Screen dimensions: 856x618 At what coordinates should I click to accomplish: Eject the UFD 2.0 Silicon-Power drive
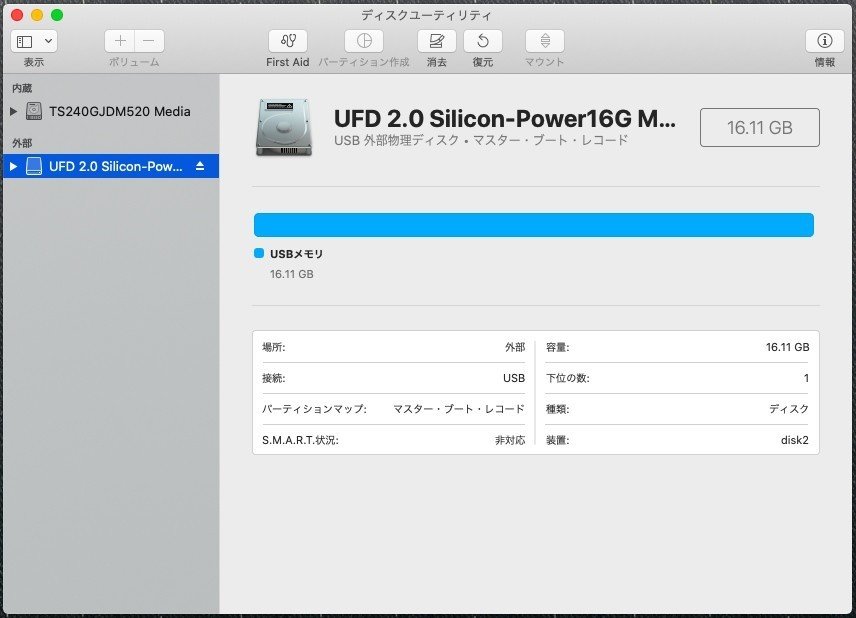(x=200, y=166)
